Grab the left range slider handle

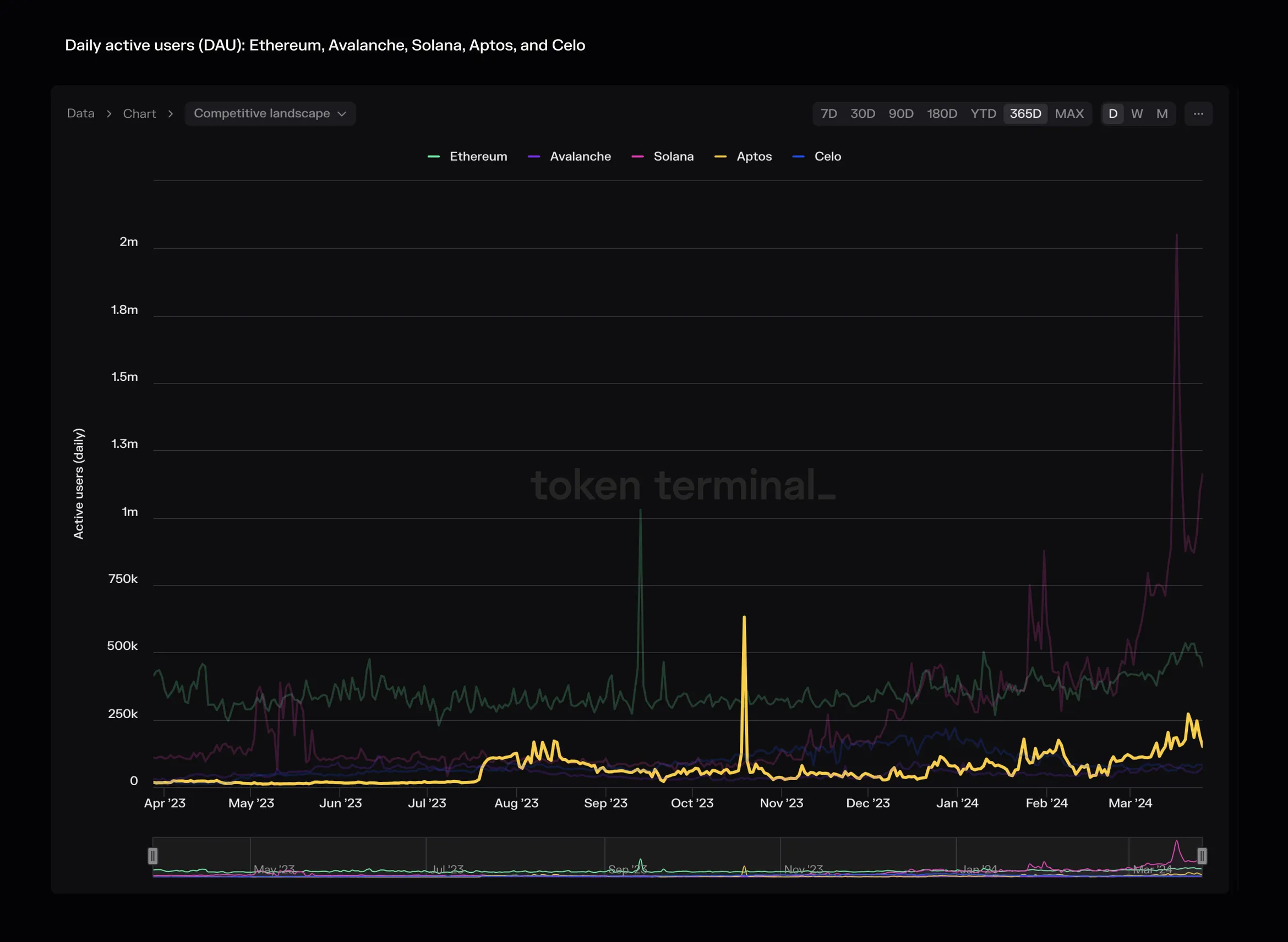click(x=152, y=856)
